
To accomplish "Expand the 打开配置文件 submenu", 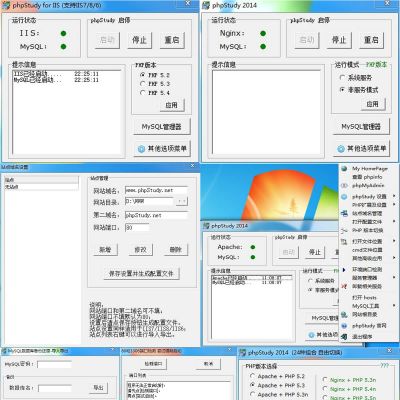I will [394, 222].
